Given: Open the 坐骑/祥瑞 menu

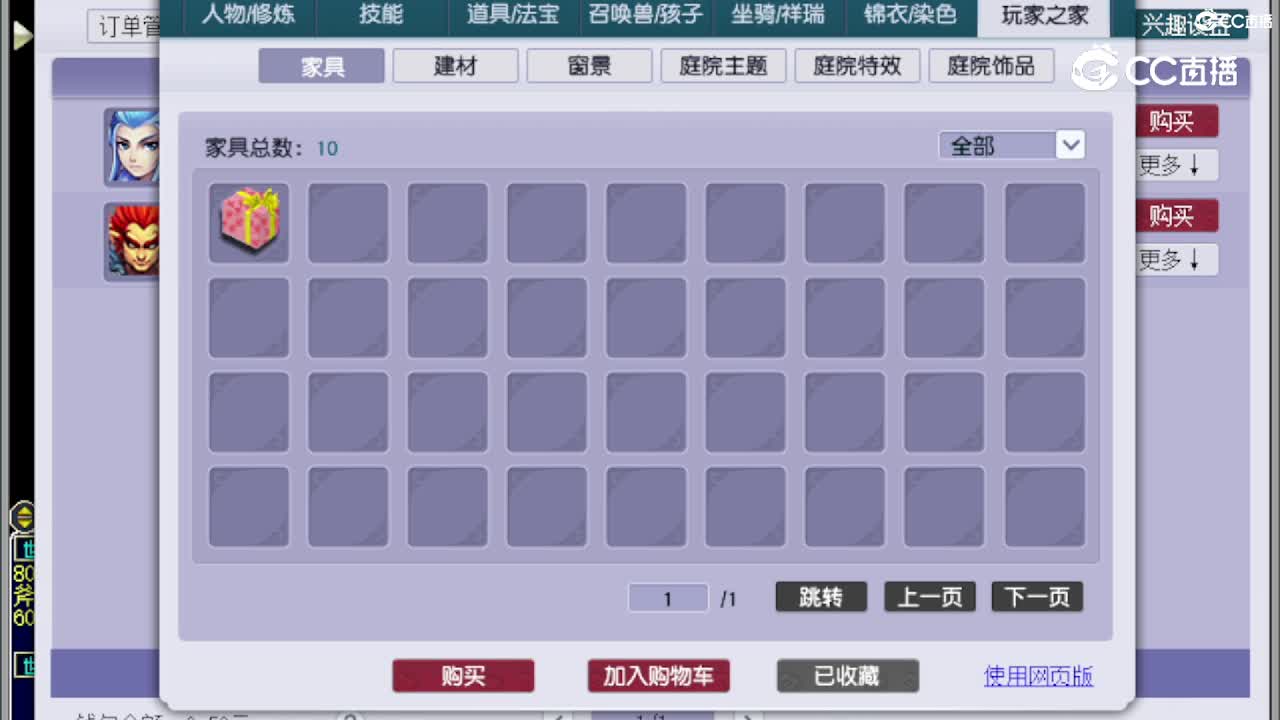Looking at the screenshot, I should 777,16.
